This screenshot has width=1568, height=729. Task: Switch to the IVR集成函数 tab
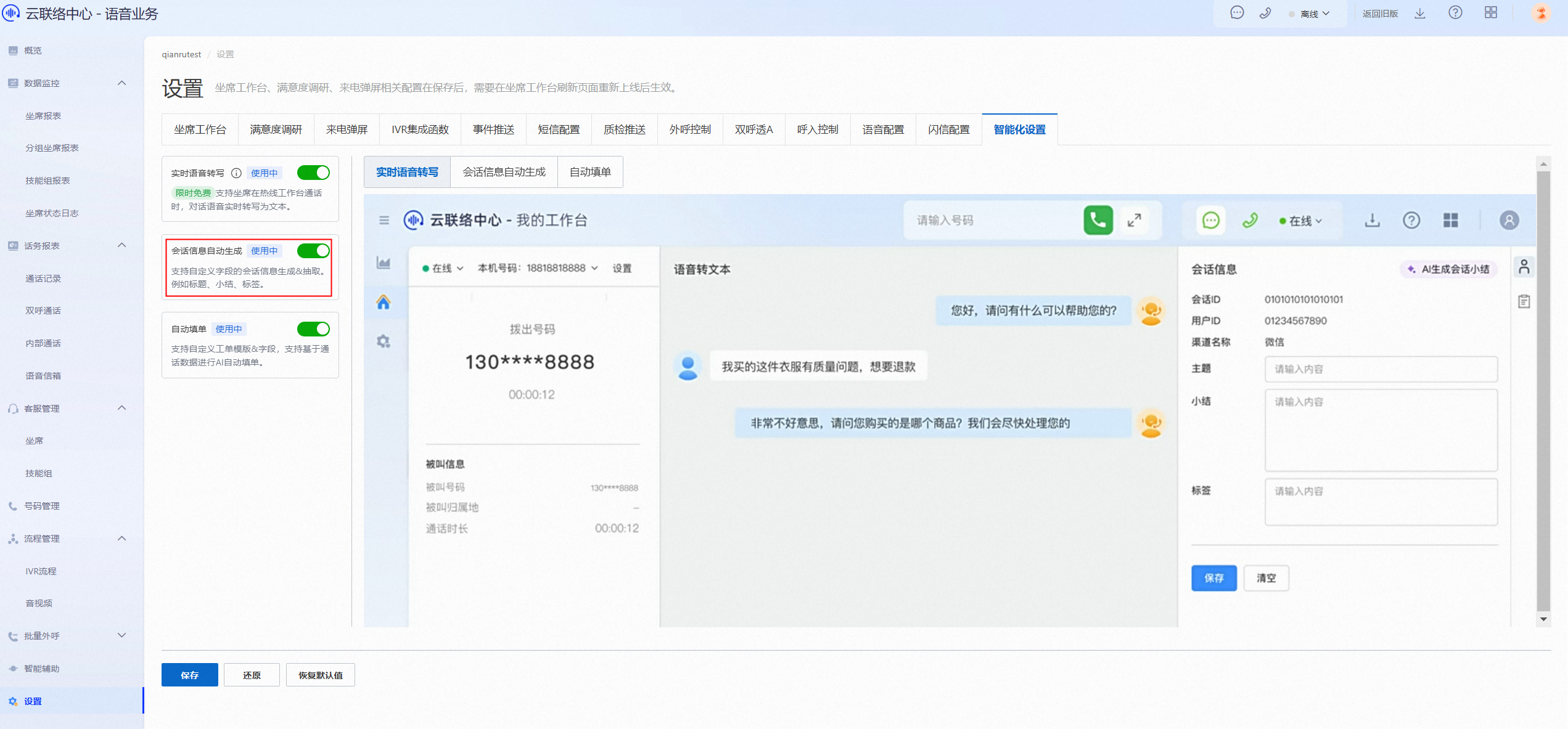click(420, 129)
